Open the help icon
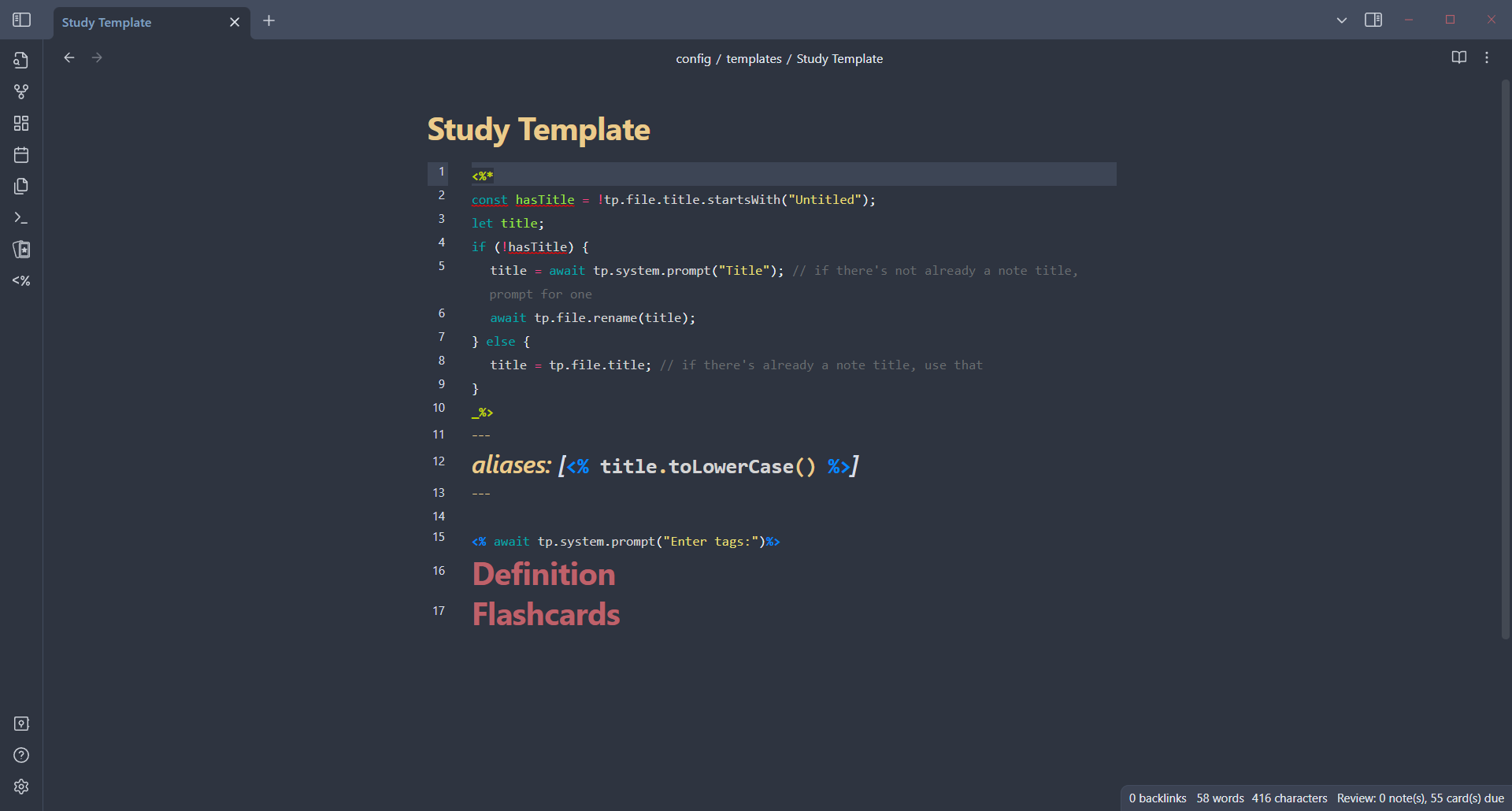The width and height of the screenshot is (1512, 811). 21,755
